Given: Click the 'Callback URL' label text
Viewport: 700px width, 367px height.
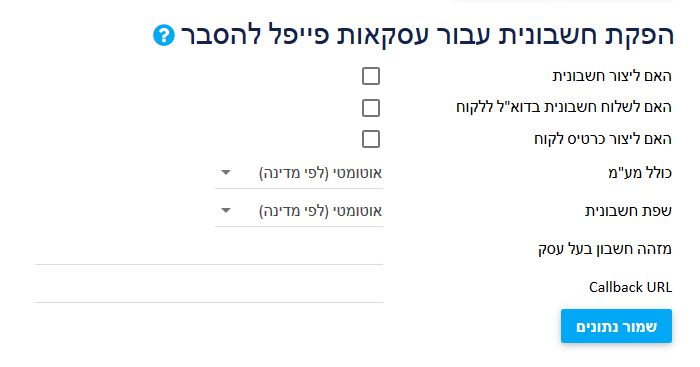Looking at the screenshot, I should pyautogui.click(x=630, y=287).
